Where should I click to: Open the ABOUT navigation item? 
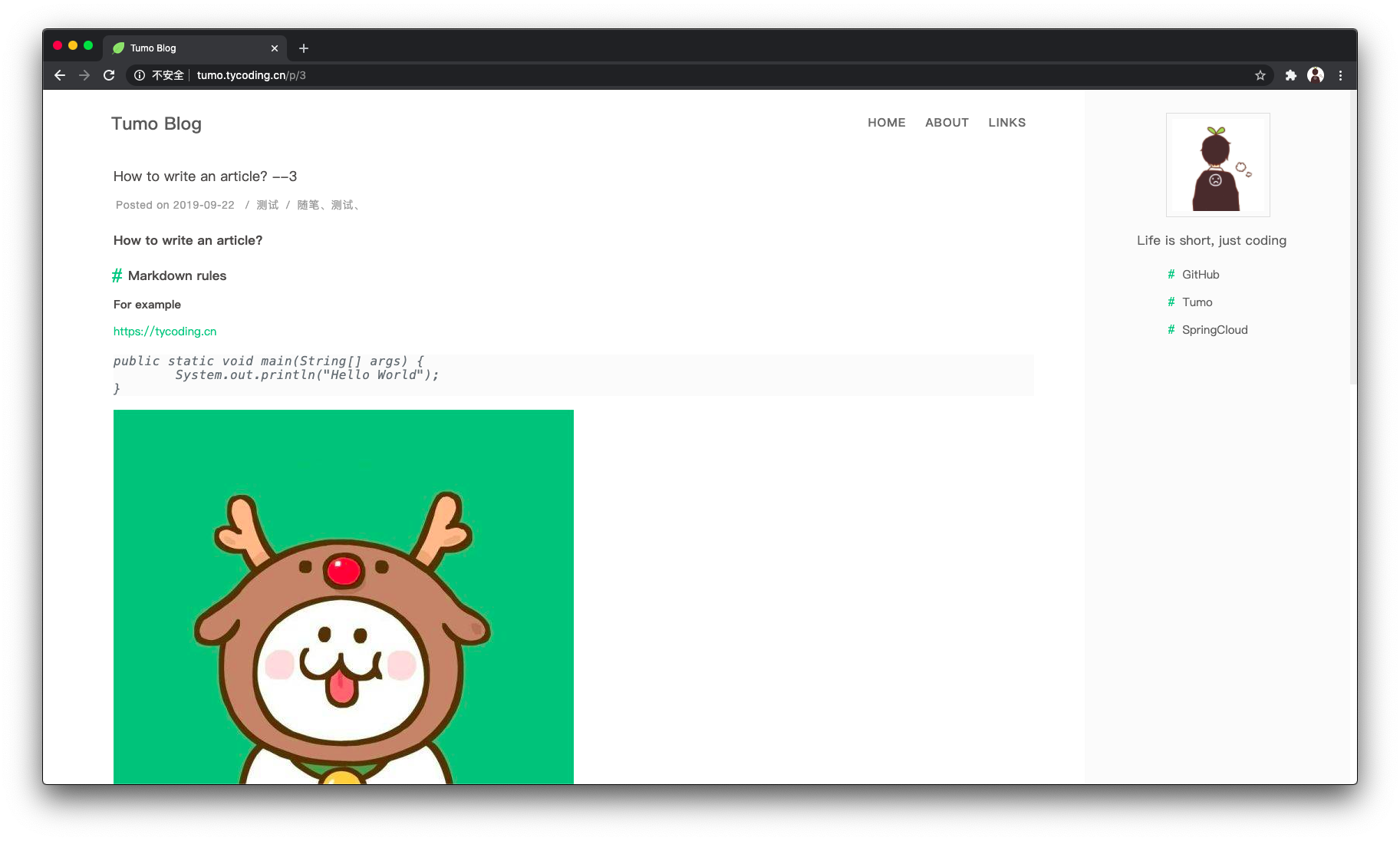click(x=947, y=123)
